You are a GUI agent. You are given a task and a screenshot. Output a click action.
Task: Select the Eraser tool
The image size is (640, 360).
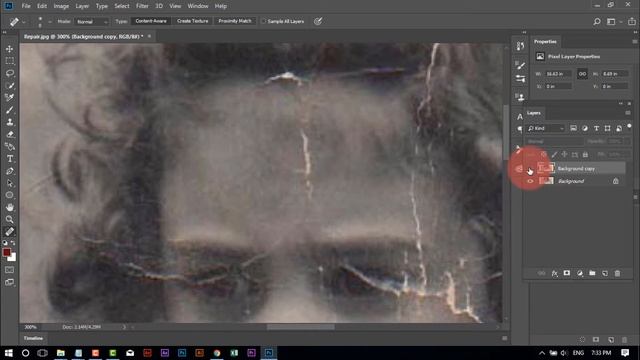coord(9,134)
